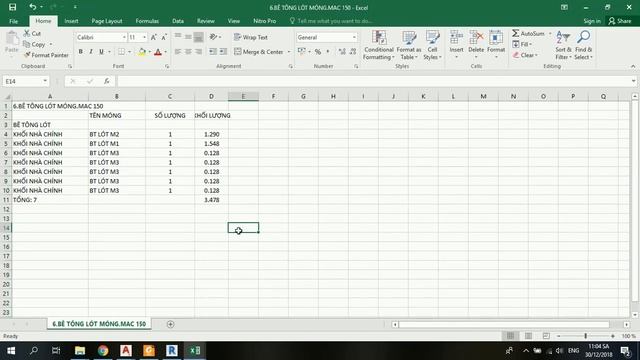The width and height of the screenshot is (640, 360).
Task: Align text to the right
Action: click(x=198, y=52)
